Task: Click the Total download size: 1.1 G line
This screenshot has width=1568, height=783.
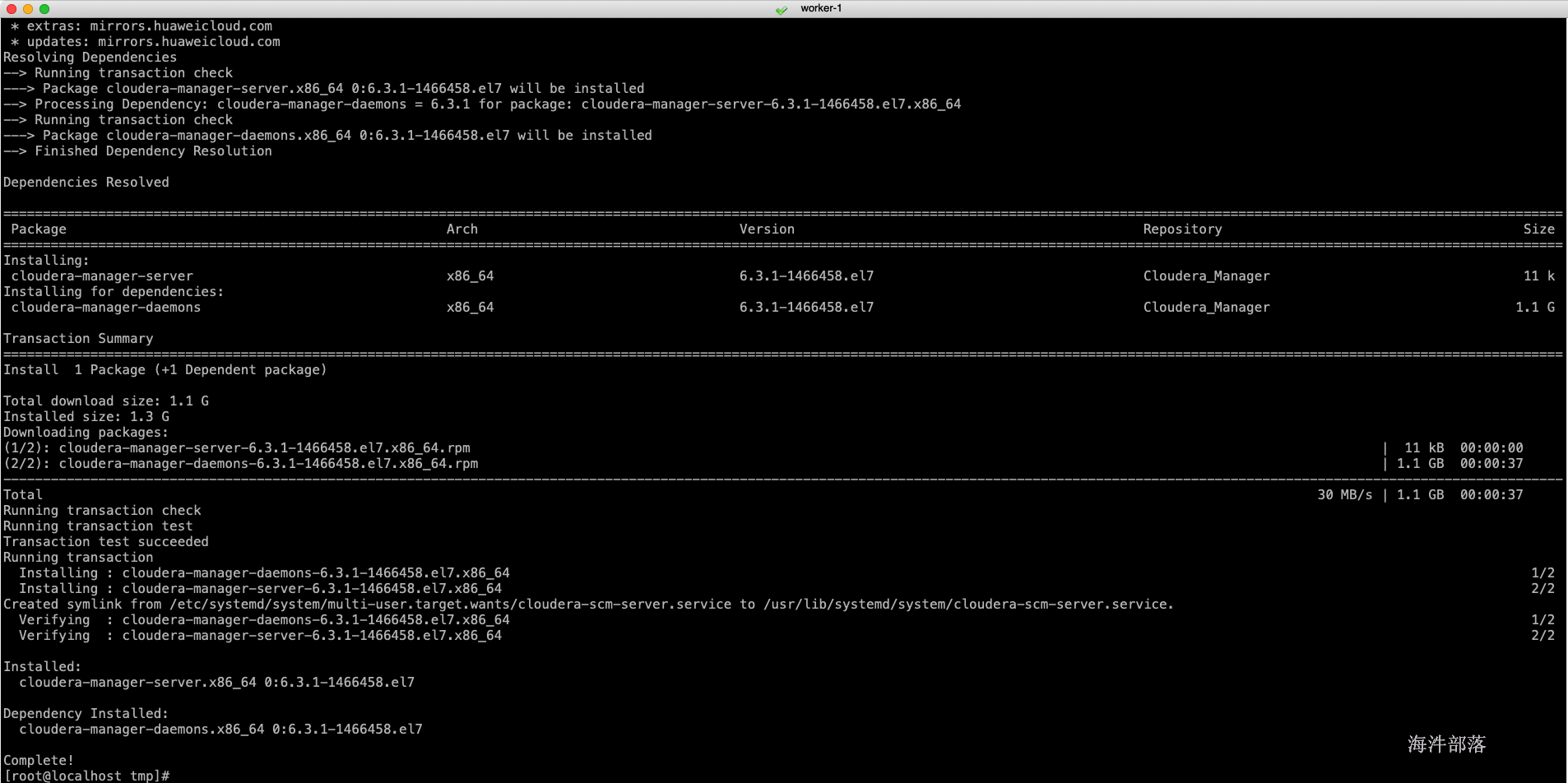Action: tap(106, 401)
